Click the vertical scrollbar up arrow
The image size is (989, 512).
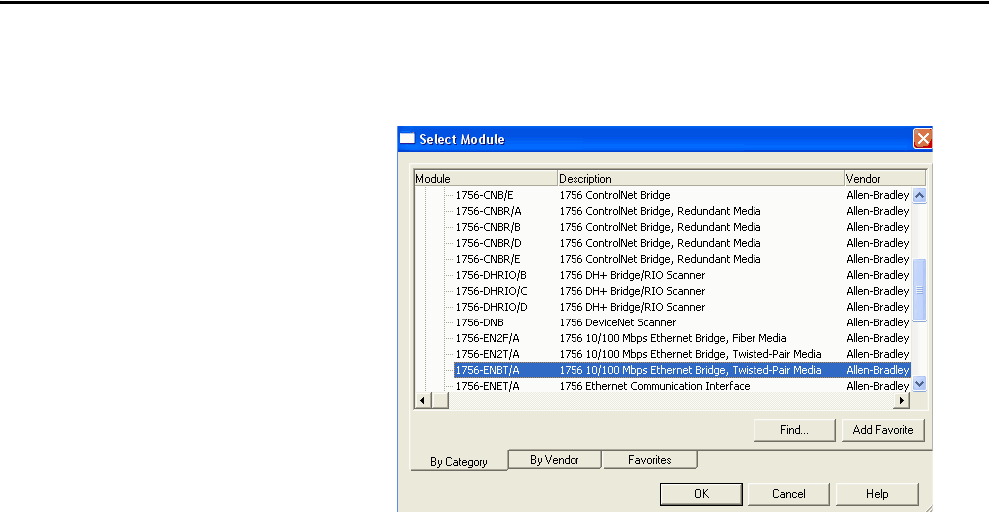tap(919, 195)
